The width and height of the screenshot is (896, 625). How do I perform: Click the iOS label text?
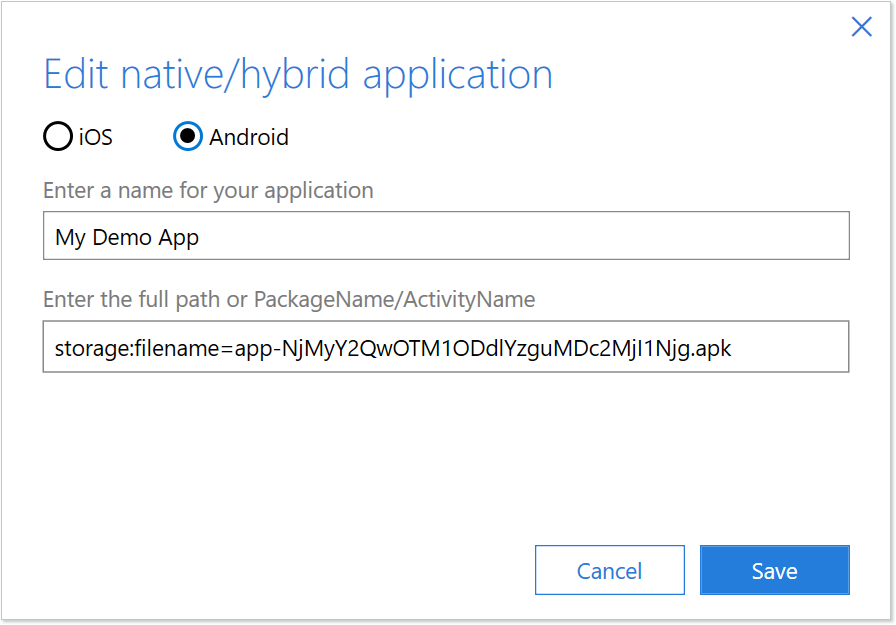[x=92, y=137]
